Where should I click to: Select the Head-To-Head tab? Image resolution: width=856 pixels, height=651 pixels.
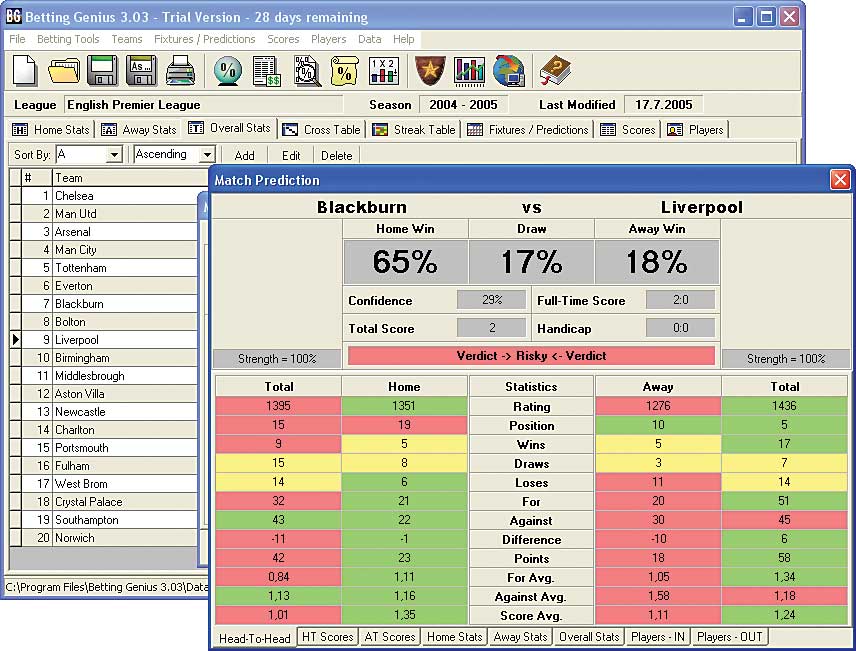pyautogui.click(x=254, y=638)
